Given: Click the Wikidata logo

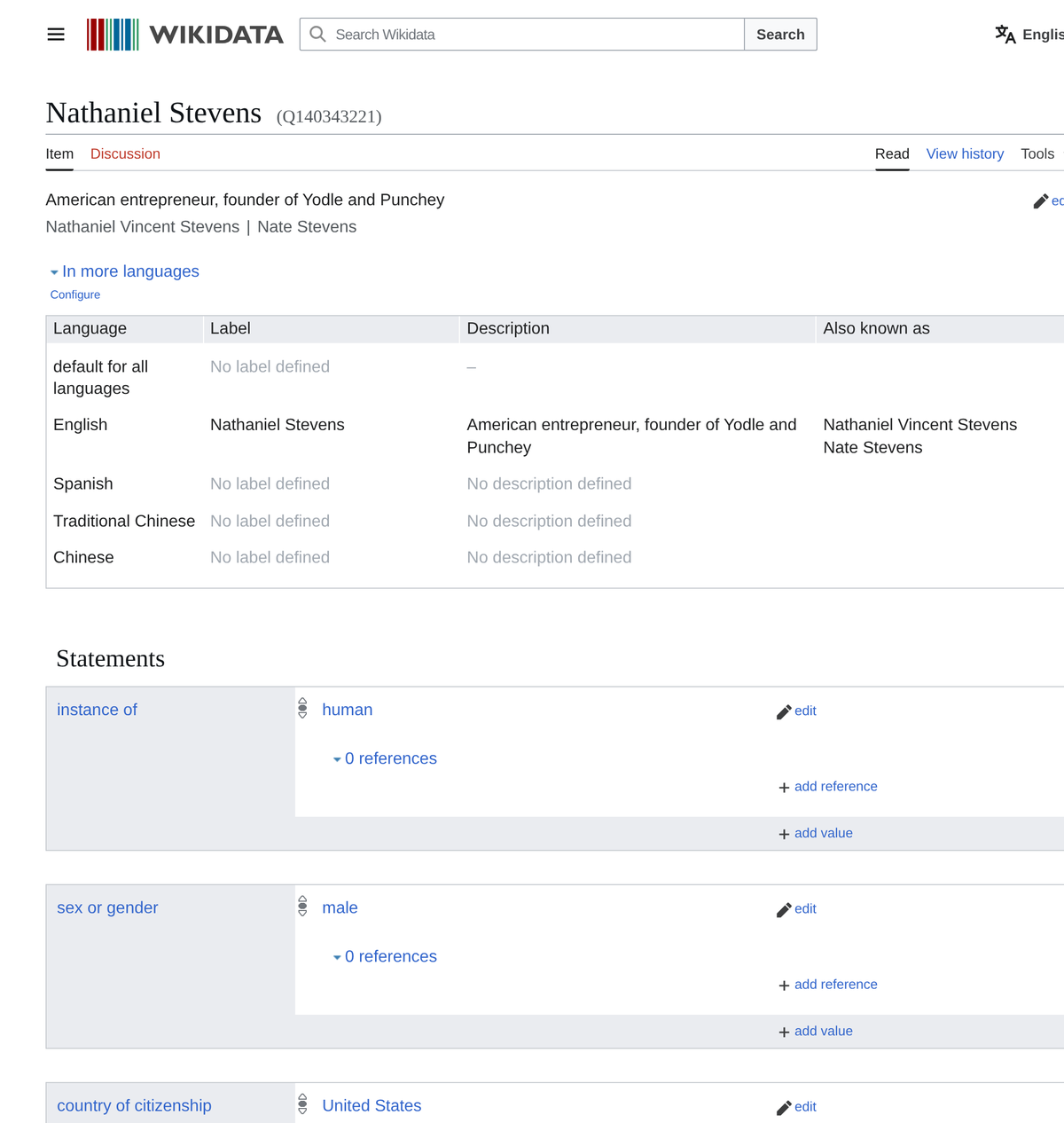Looking at the screenshot, I should click(185, 35).
